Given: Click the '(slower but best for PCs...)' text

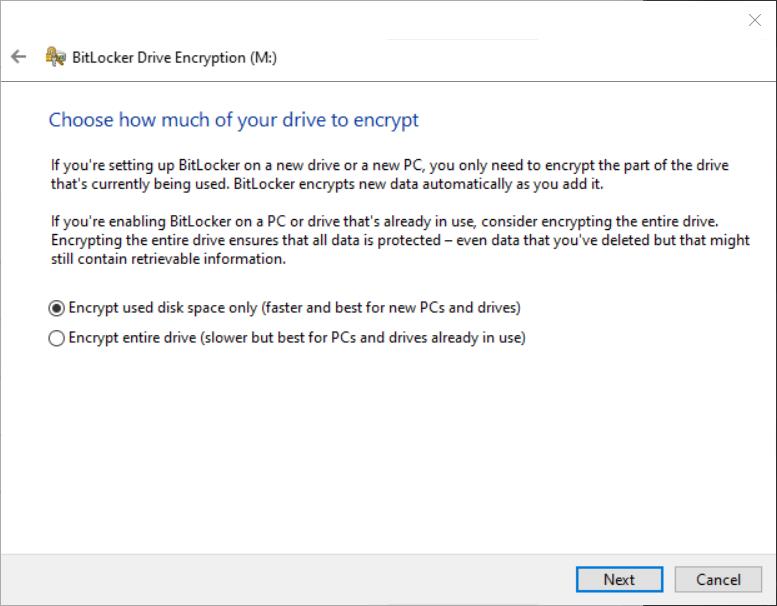Looking at the screenshot, I should (x=363, y=338).
